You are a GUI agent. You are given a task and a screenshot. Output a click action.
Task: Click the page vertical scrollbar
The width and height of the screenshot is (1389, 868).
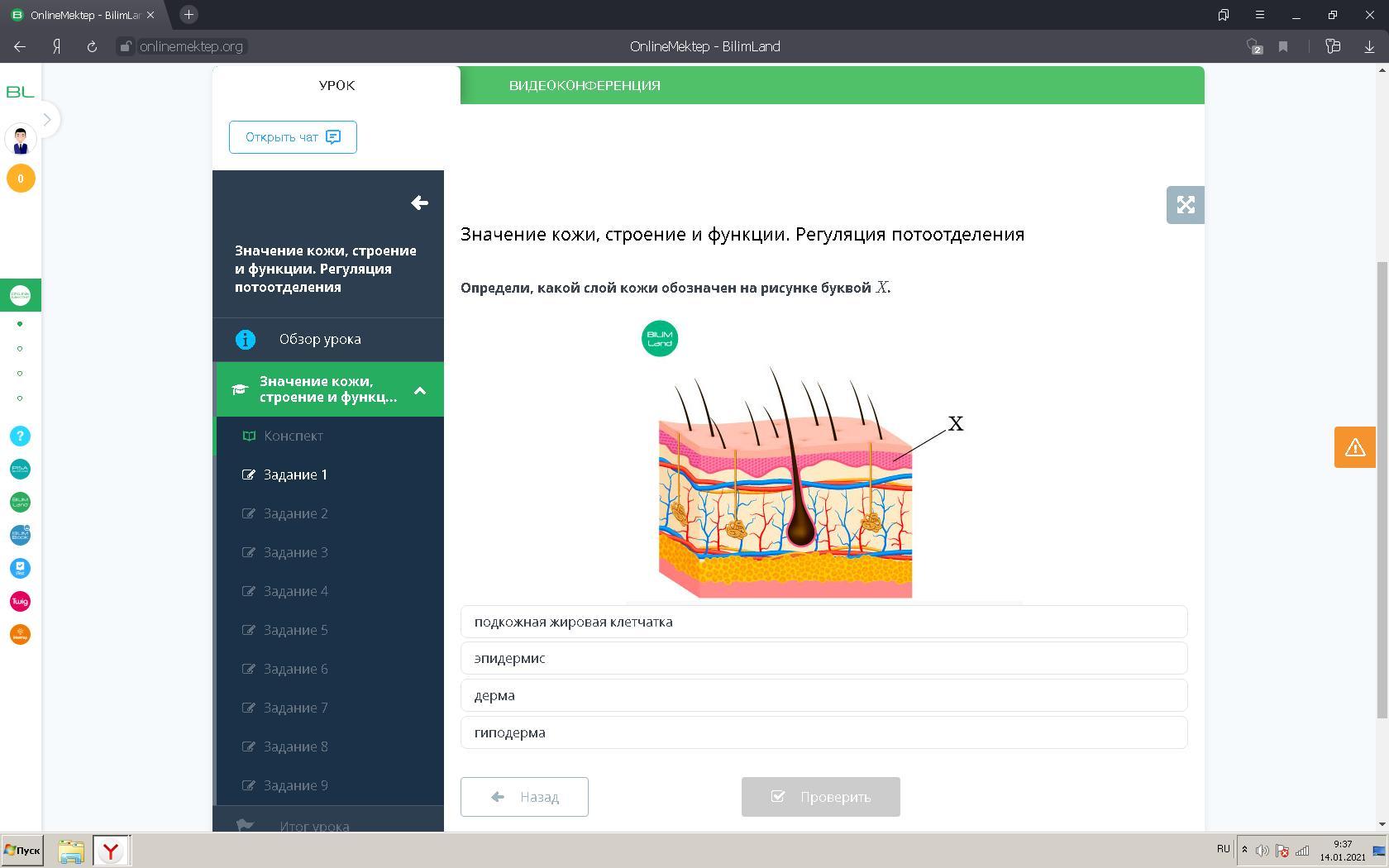point(1382,488)
